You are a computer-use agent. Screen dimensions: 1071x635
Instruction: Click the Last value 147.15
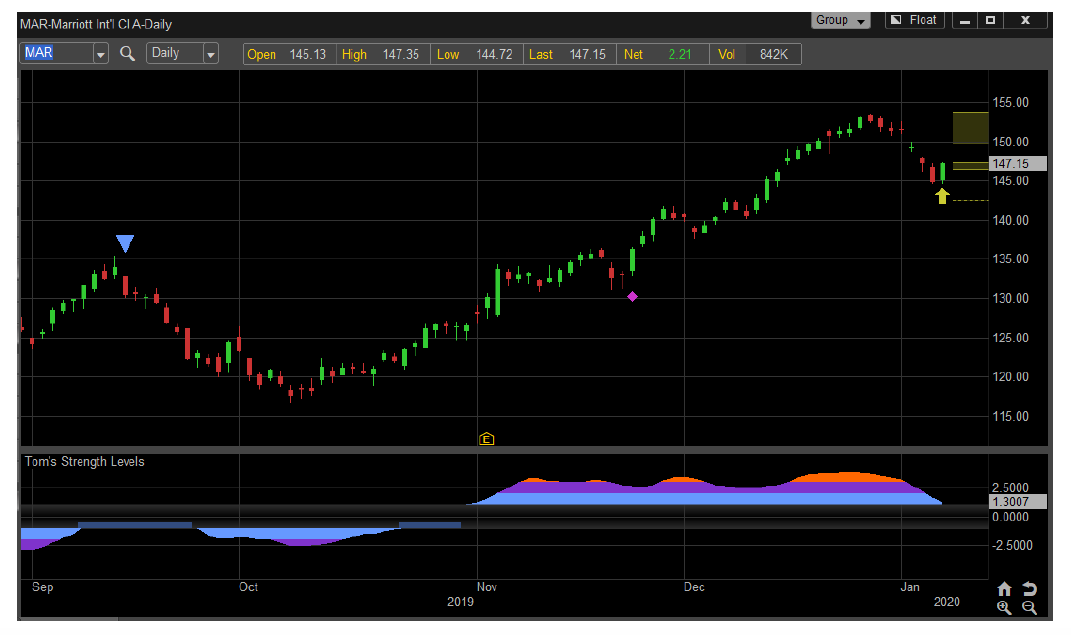tap(587, 55)
